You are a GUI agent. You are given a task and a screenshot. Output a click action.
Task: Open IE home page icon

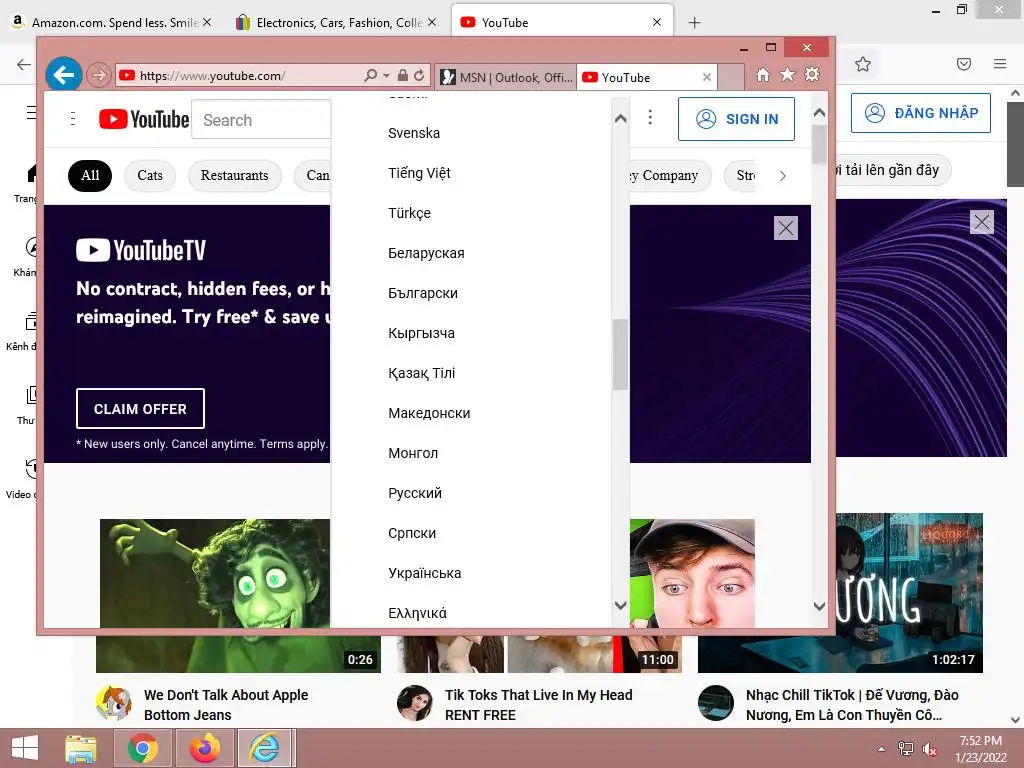763,75
